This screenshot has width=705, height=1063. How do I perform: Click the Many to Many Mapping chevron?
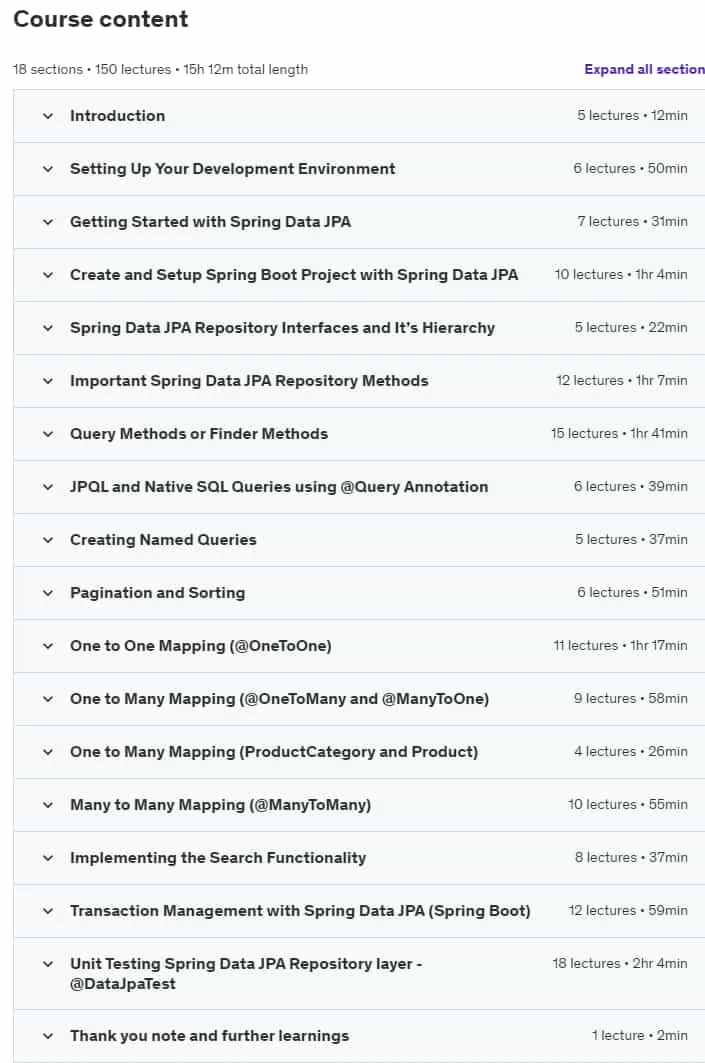click(x=48, y=805)
